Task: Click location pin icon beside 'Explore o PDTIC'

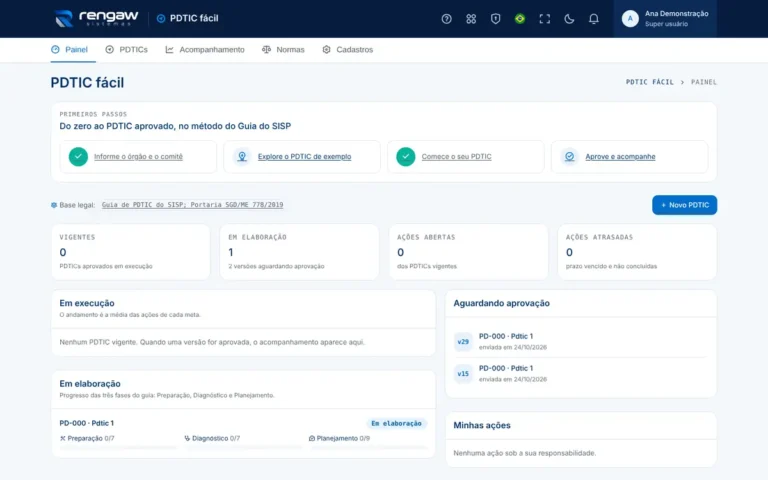Action: (x=242, y=157)
